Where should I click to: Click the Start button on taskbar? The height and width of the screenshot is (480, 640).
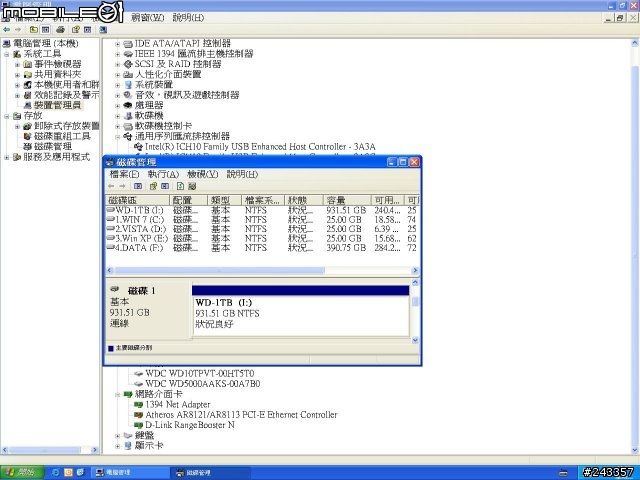[22, 472]
